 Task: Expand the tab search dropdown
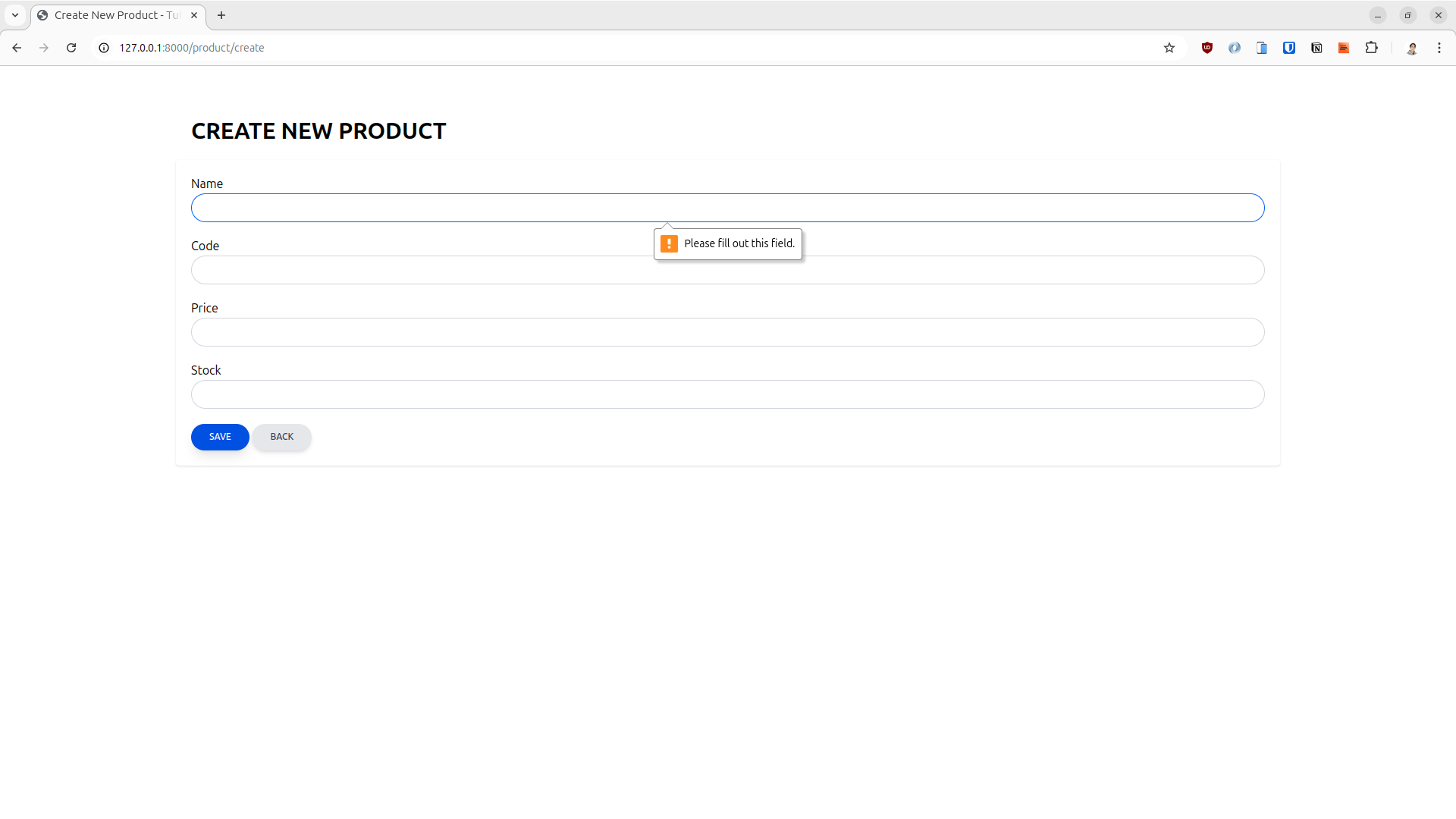14,14
